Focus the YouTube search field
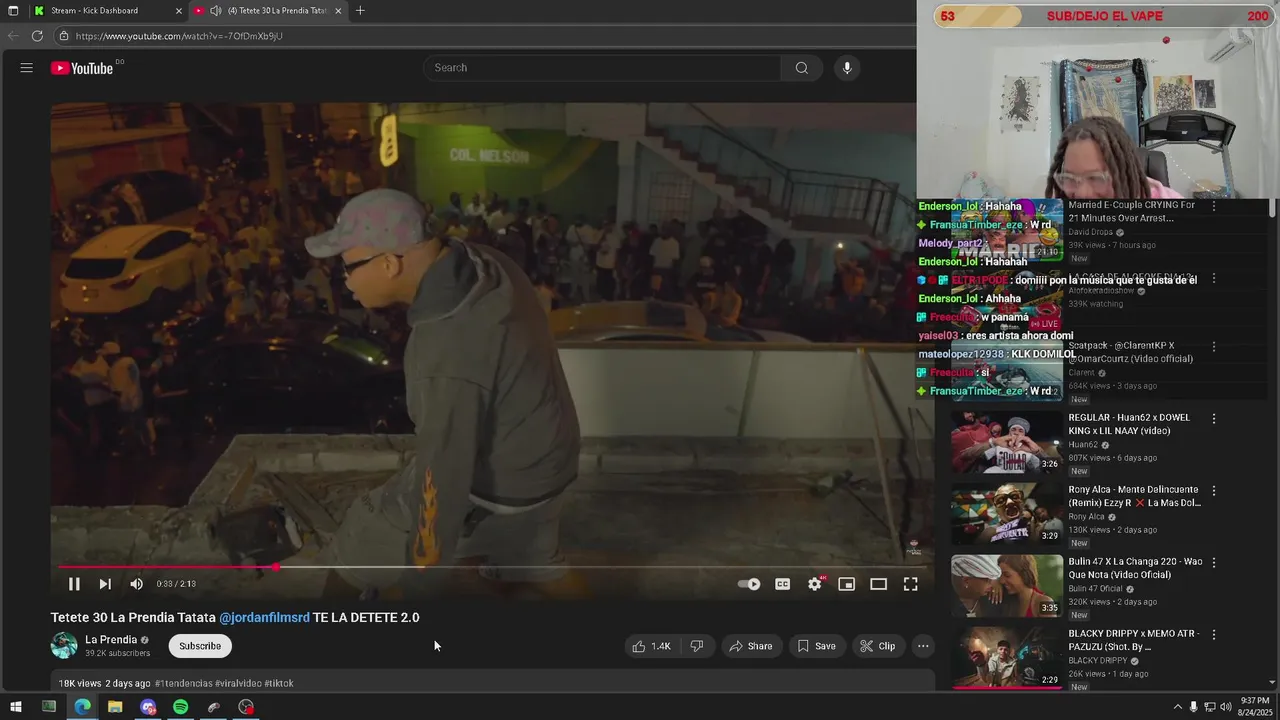Viewport: 1280px width, 720px height. (x=602, y=68)
